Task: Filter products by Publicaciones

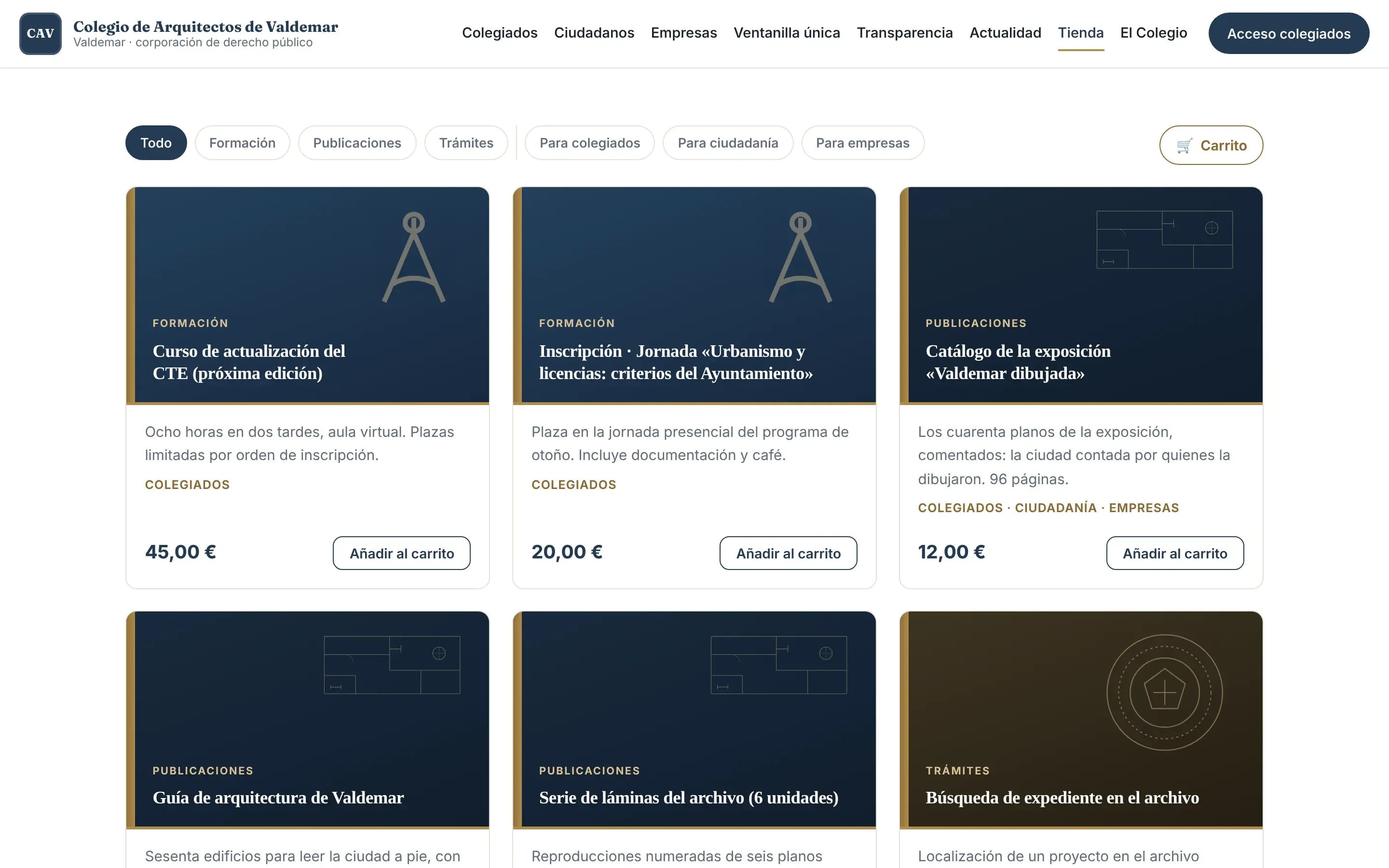Action: (x=357, y=143)
